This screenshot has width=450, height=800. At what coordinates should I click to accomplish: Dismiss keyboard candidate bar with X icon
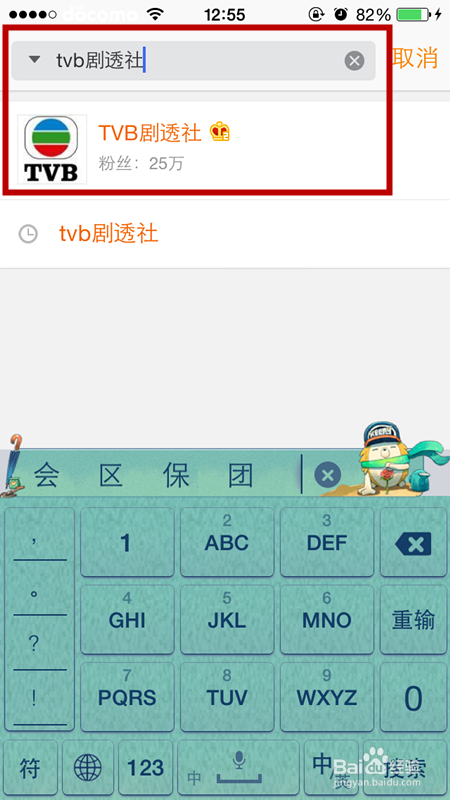[327, 476]
